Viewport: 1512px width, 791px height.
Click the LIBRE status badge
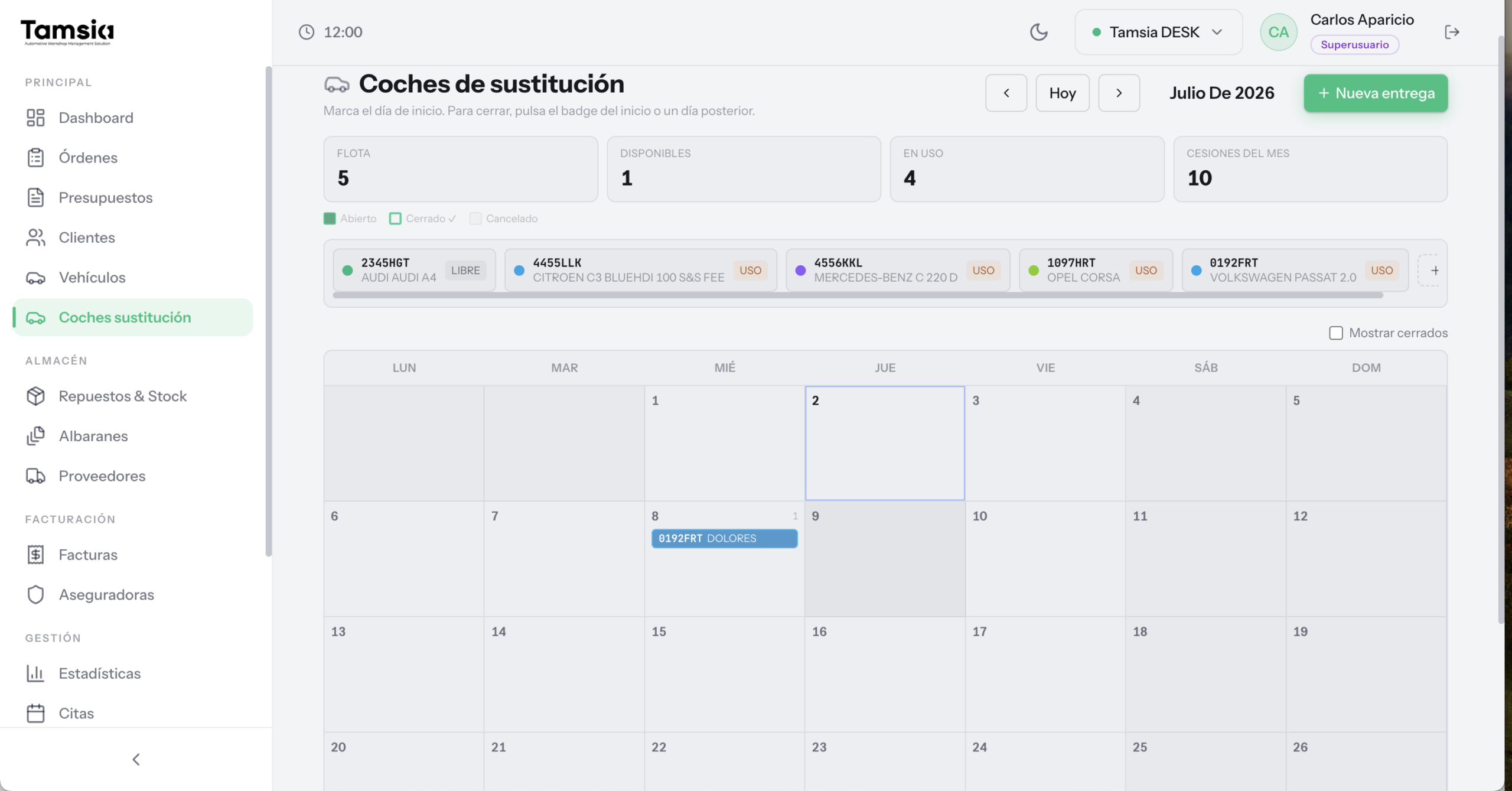click(465, 271)
